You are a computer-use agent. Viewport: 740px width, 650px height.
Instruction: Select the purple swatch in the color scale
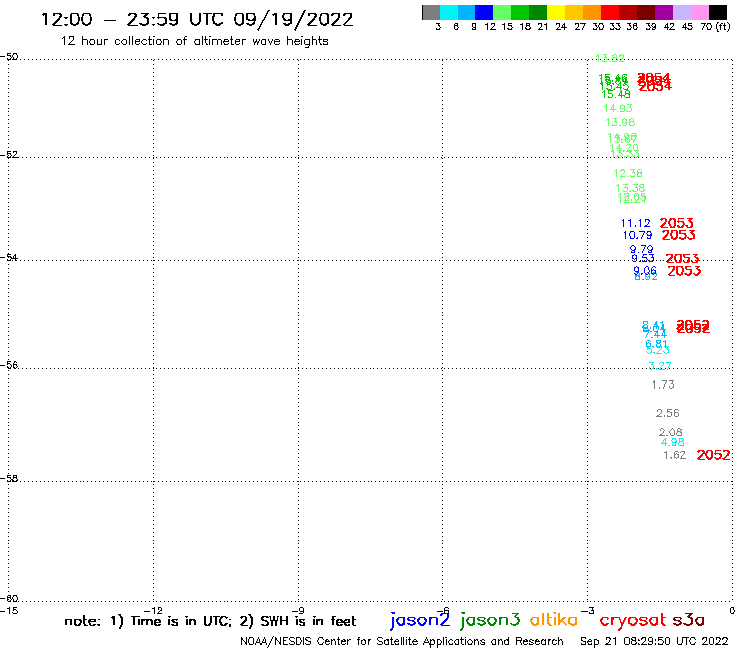(x=664, y=12)
